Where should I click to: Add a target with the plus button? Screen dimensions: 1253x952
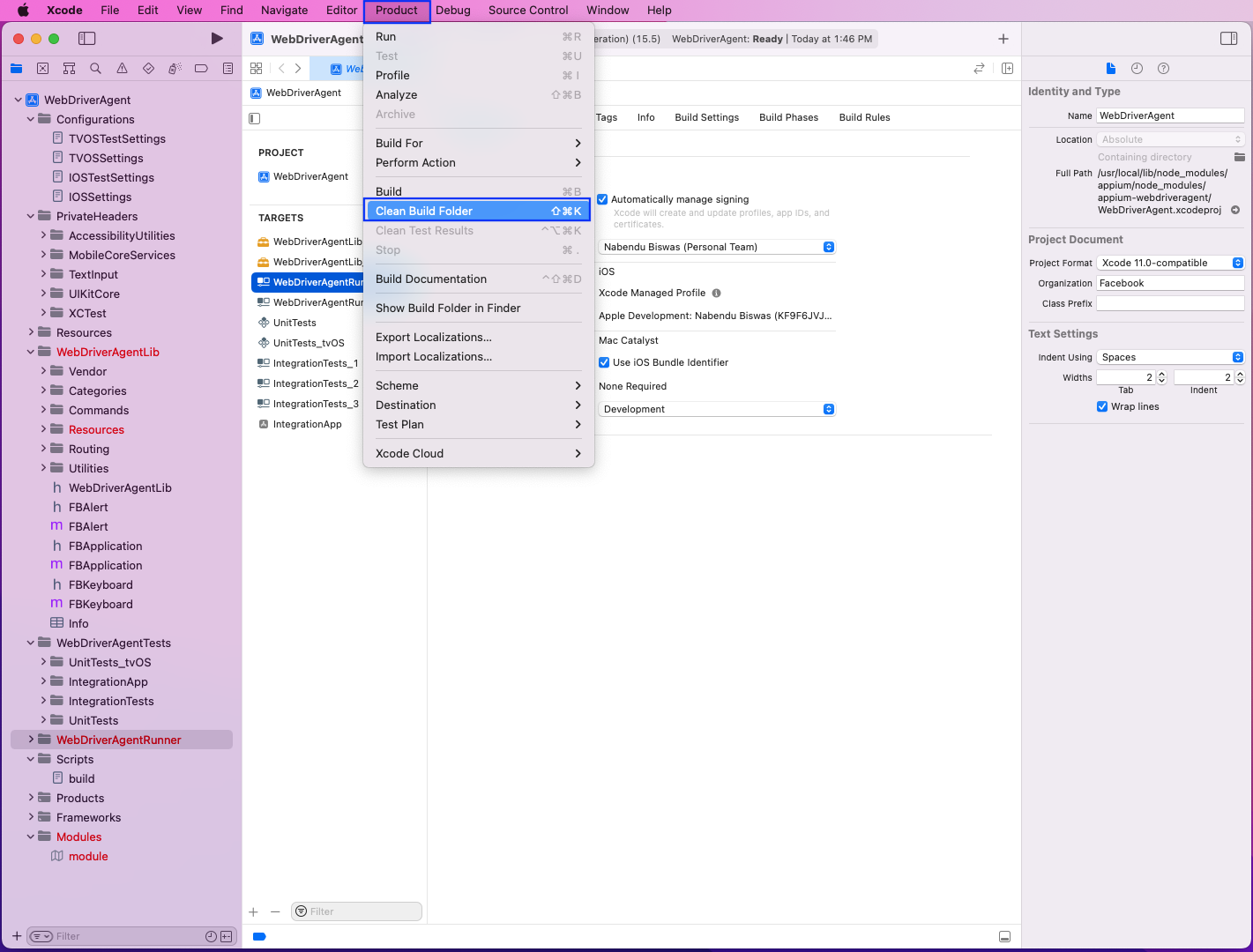pyautogui.click(x=253, y=911)
